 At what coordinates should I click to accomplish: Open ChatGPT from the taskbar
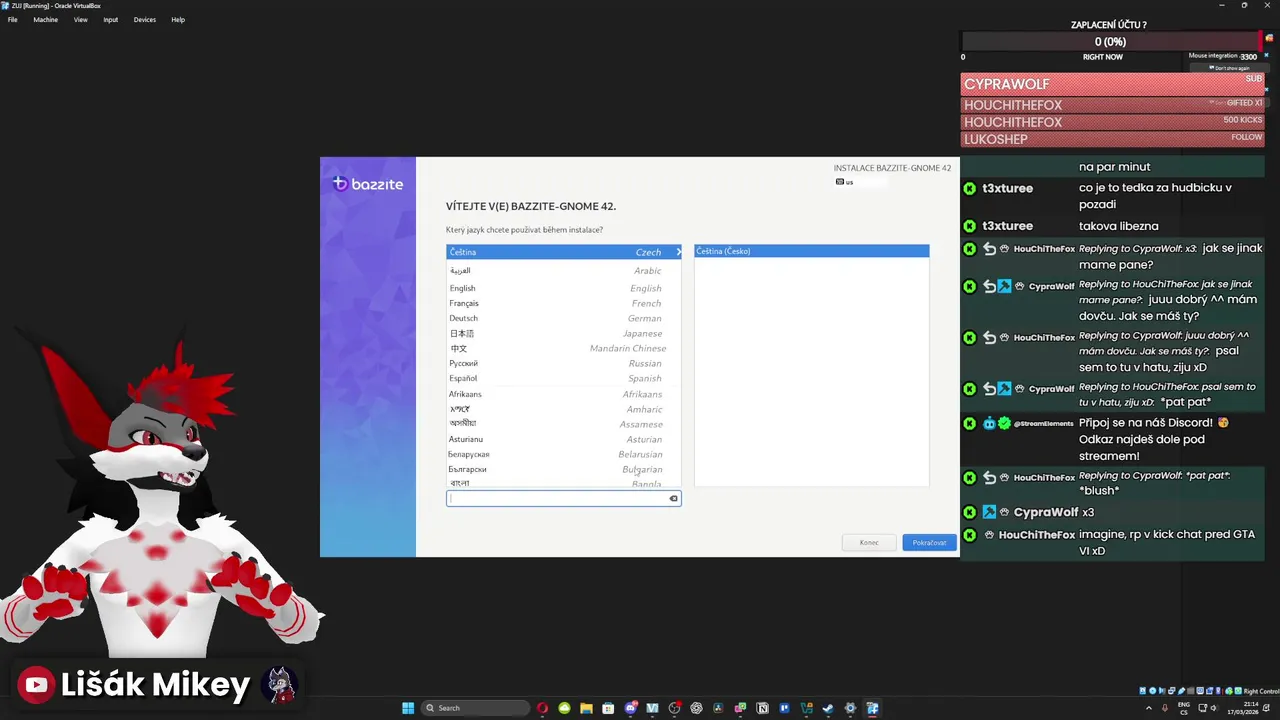[x=696, y=708]
